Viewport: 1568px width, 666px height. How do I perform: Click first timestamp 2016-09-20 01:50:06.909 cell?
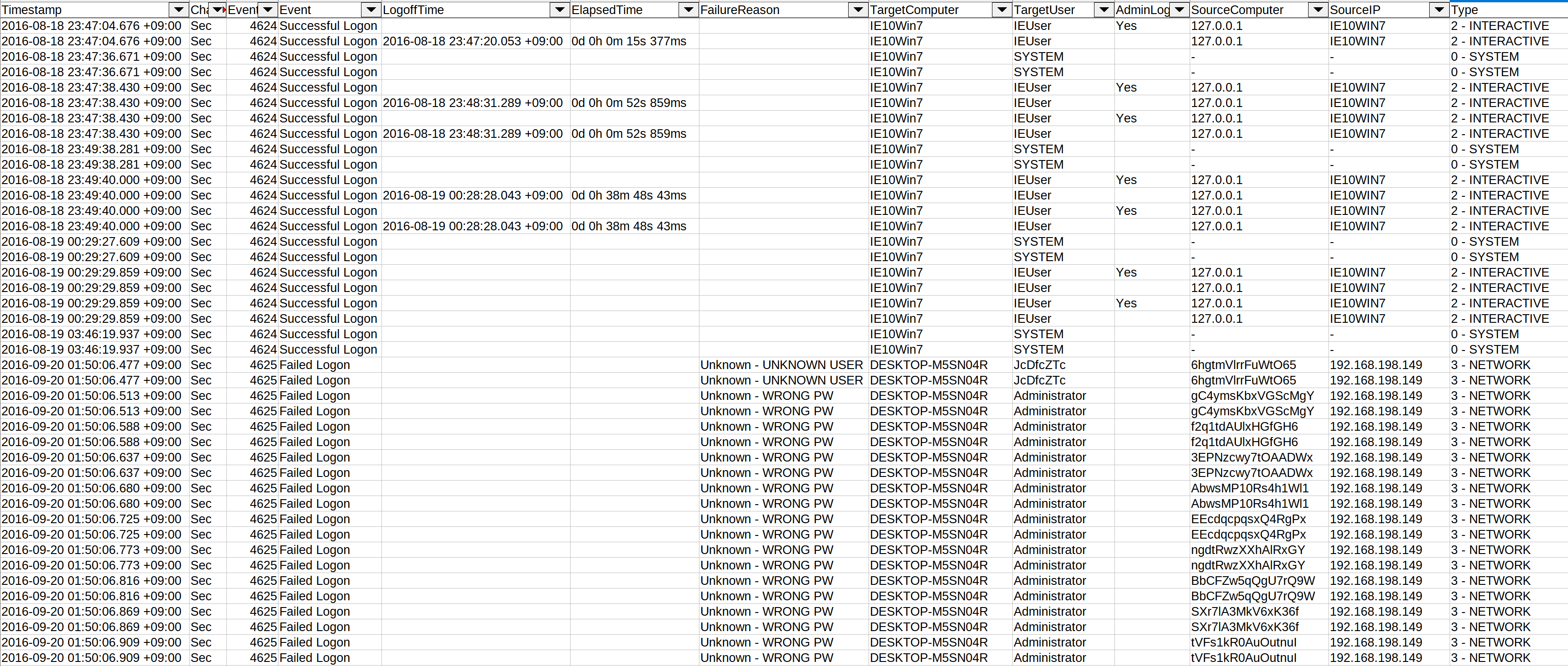coord(94,642)
